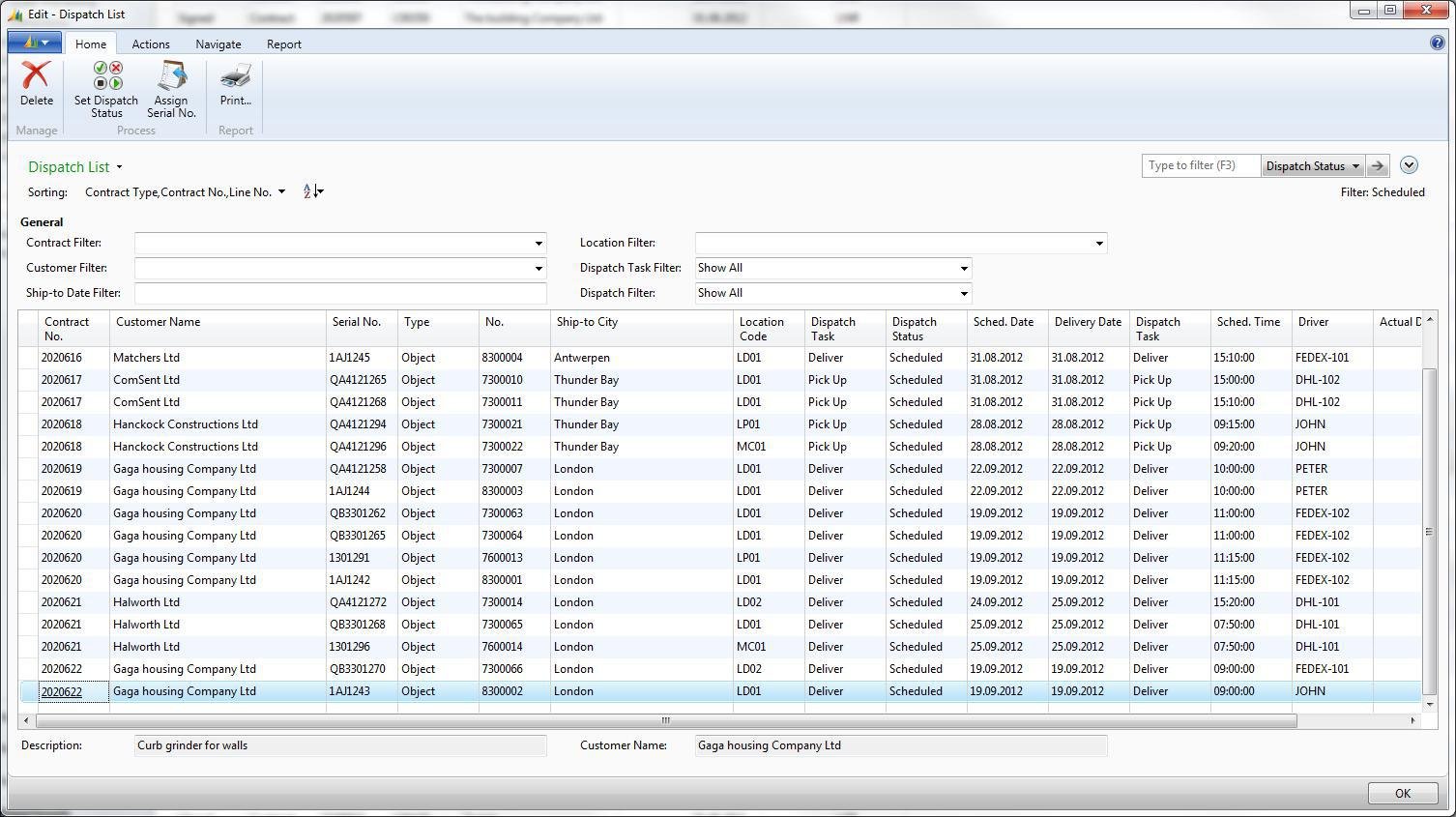Open the Dispatch Task Filter dropdown
The image size is (1456, 817).
963,269
